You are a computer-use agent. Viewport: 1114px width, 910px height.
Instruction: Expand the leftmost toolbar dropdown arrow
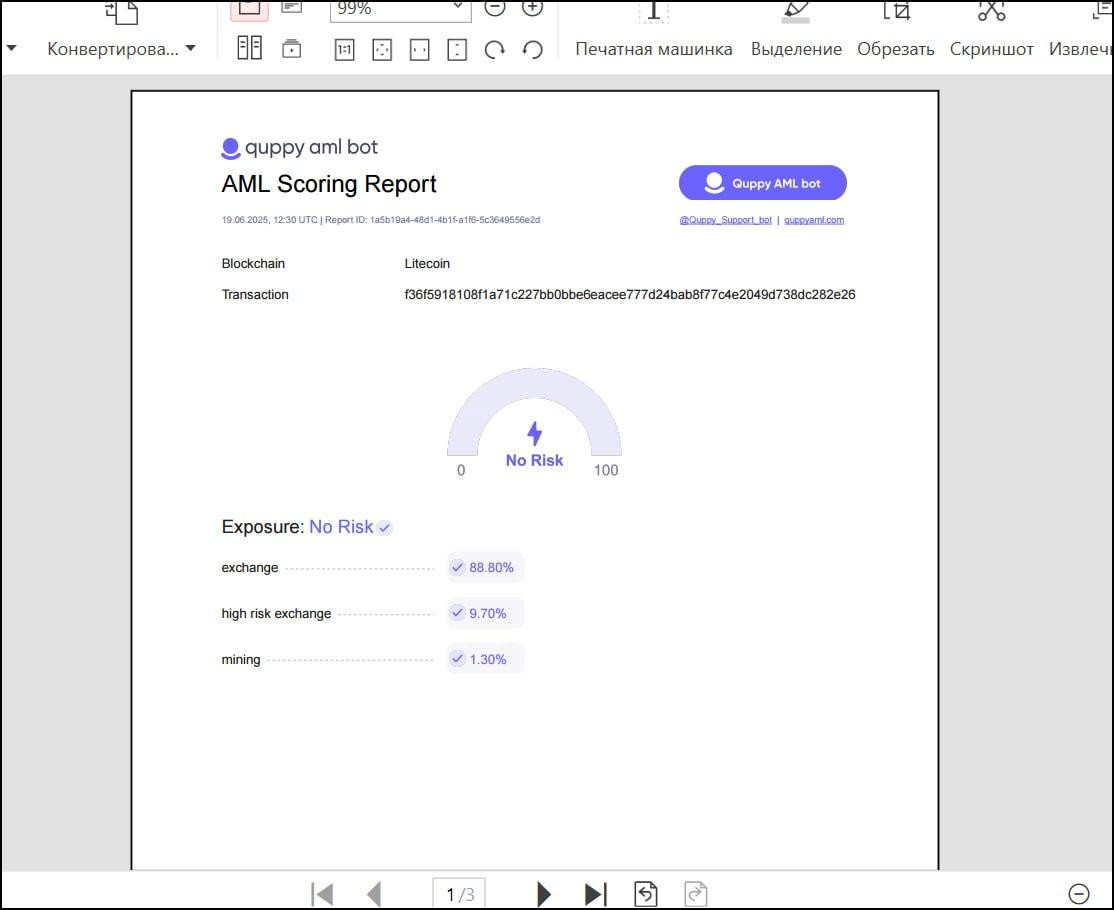[11, 49]
